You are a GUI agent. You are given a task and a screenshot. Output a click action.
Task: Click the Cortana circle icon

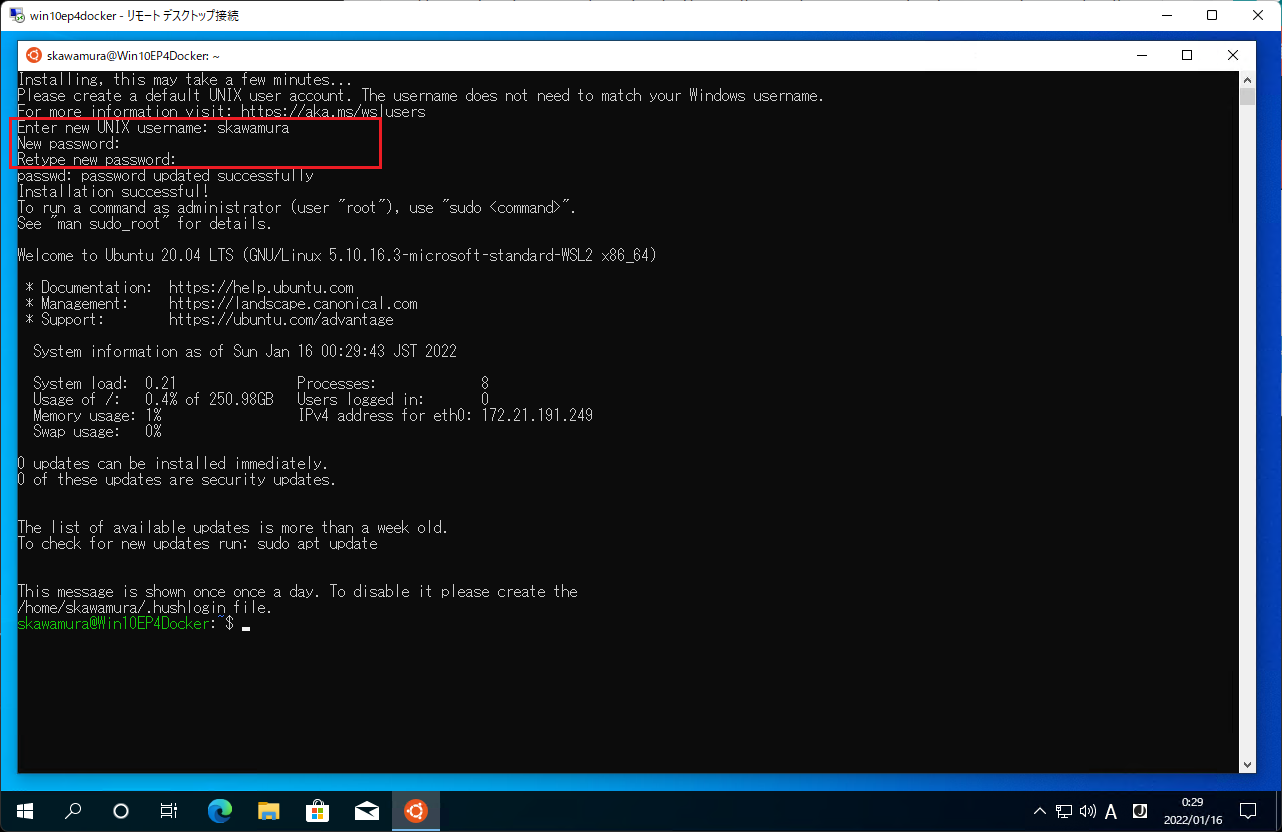pos(120,811)
